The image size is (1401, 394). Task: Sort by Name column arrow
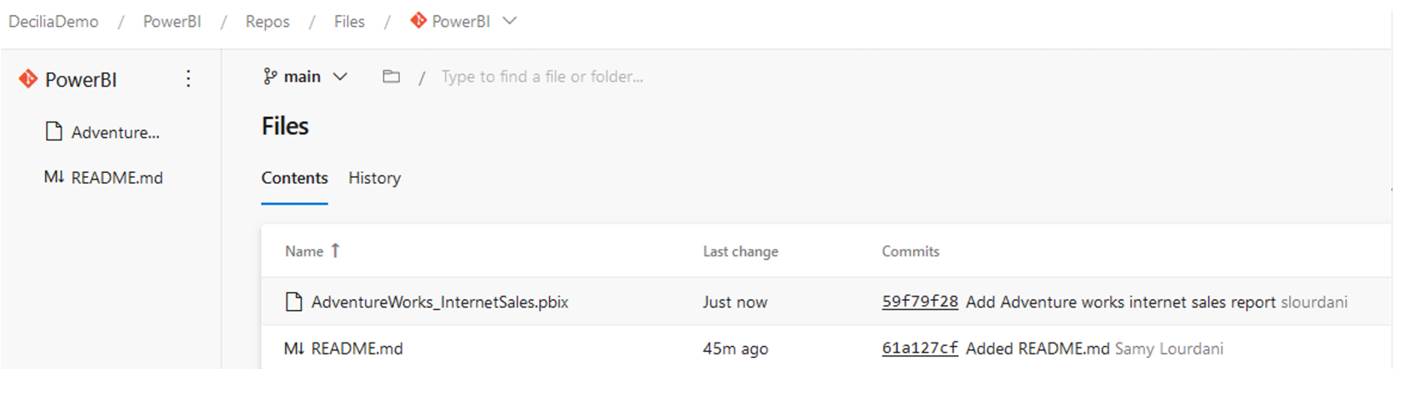(335, 251)
